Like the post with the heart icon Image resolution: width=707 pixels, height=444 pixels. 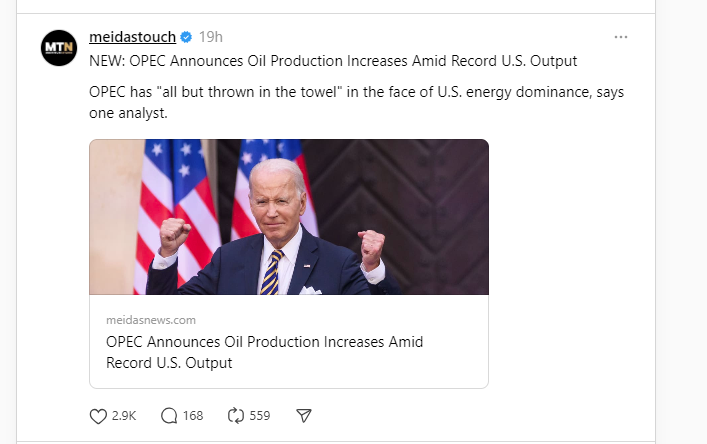(x=98, y=415)
